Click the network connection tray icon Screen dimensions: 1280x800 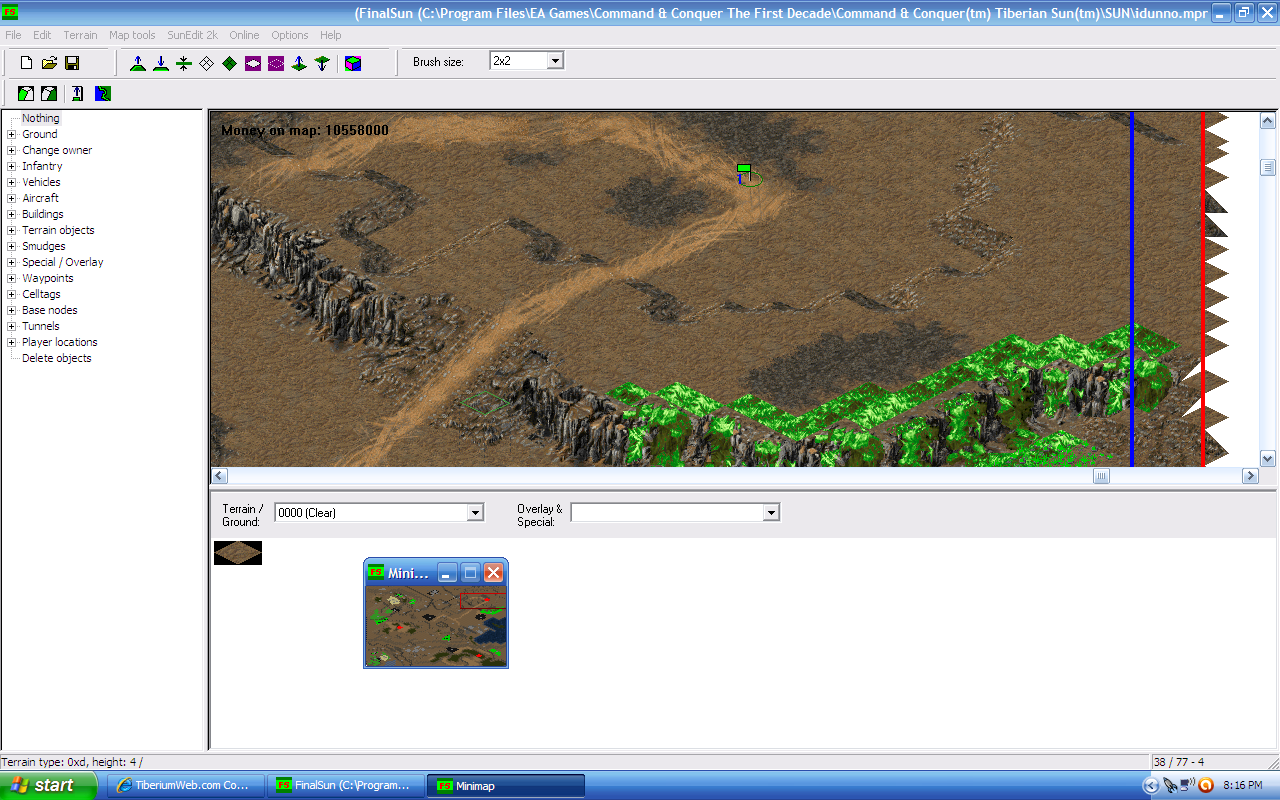coord(1186,785)
